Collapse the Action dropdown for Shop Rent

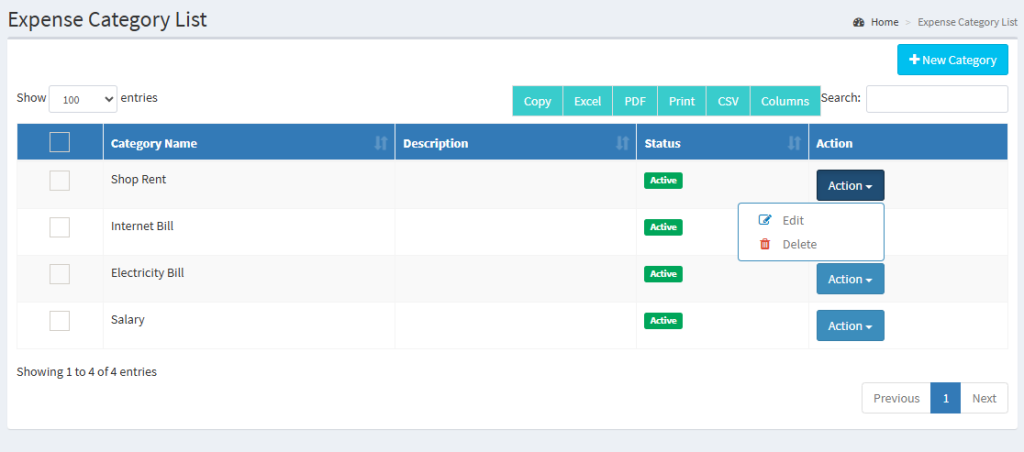tap(850, 185)
